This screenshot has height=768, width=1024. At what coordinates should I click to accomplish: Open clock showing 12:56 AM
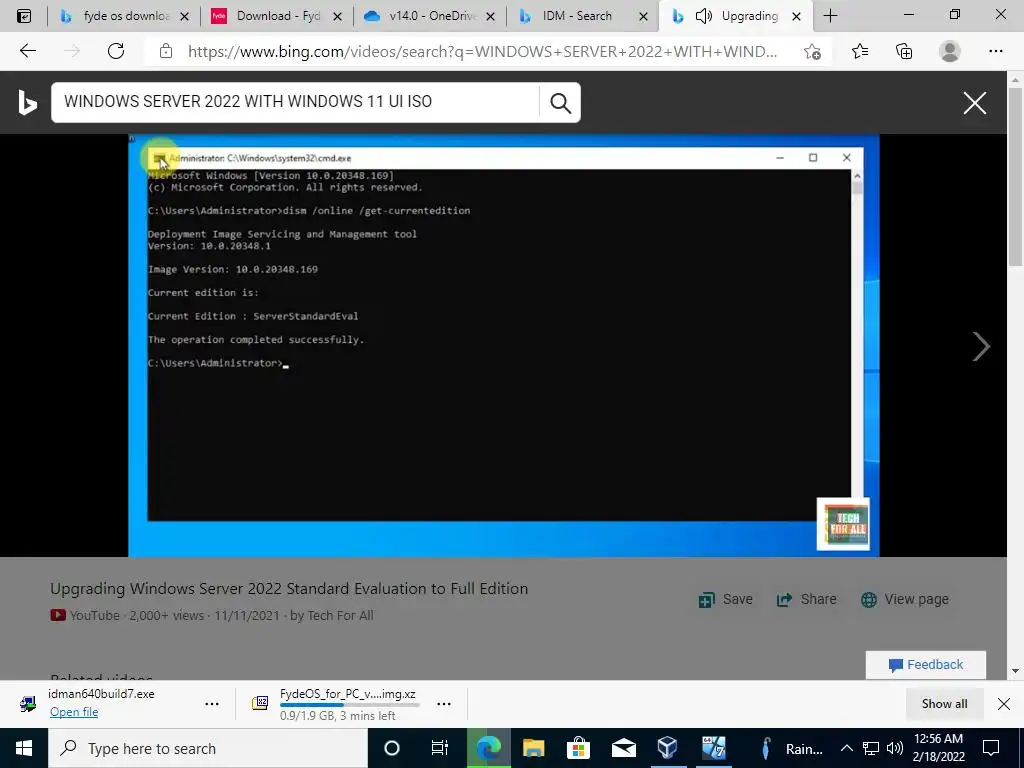pyautogui.click(x=938, y=748)
